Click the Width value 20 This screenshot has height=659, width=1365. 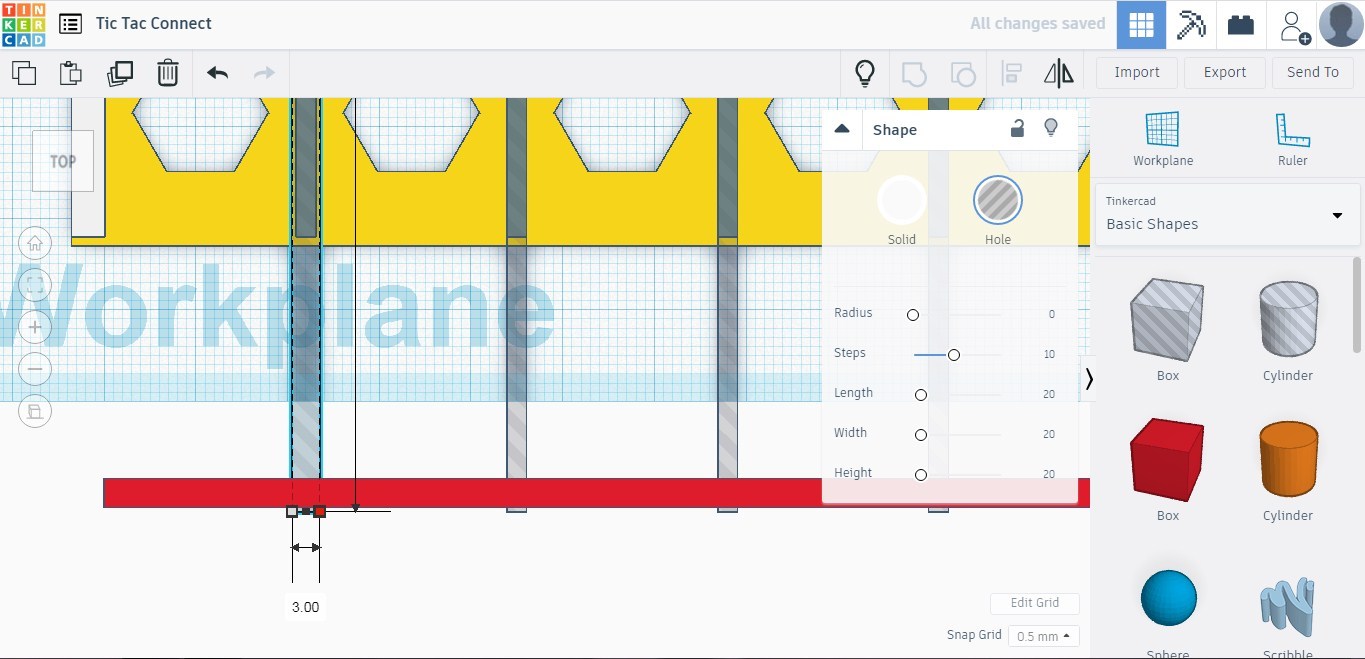(1049, 434)
